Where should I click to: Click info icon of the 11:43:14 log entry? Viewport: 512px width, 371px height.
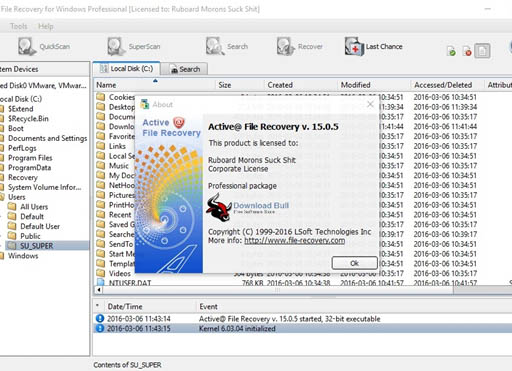click(x=100, y=318)
